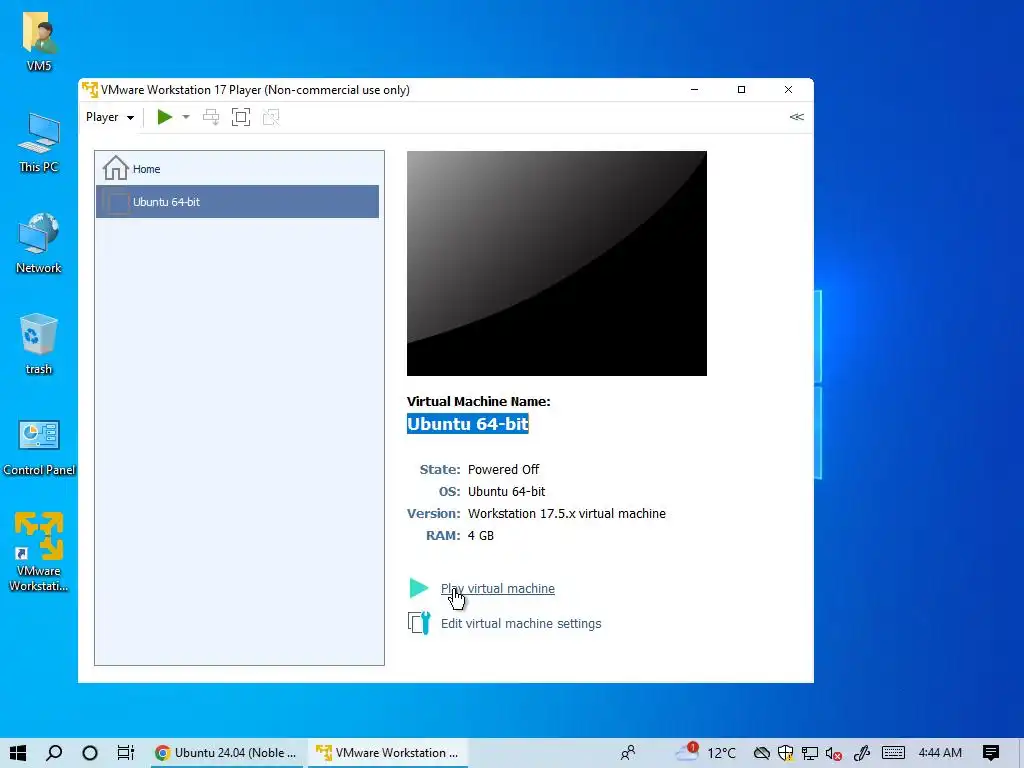
Task: Open Edit virtual machine settings link
Action: [x=521, y=624]
